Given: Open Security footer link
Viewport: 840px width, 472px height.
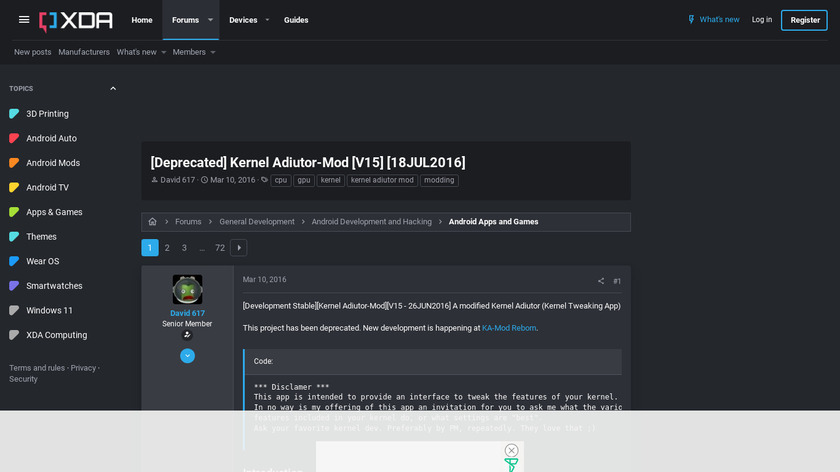Looking at the screenshot, I should (x=23, y=379).
